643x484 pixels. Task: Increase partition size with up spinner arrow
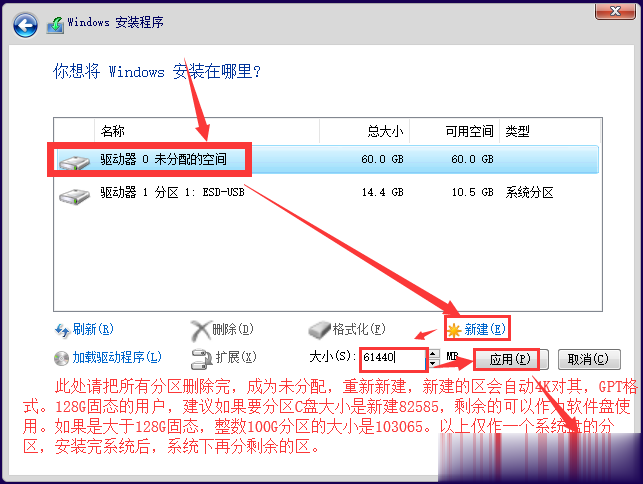click(x=433, y=354)
